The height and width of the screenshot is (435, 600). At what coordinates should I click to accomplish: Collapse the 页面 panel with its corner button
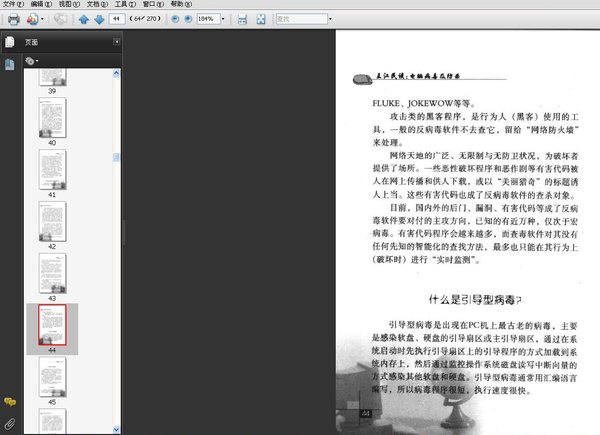click(116, 42)
